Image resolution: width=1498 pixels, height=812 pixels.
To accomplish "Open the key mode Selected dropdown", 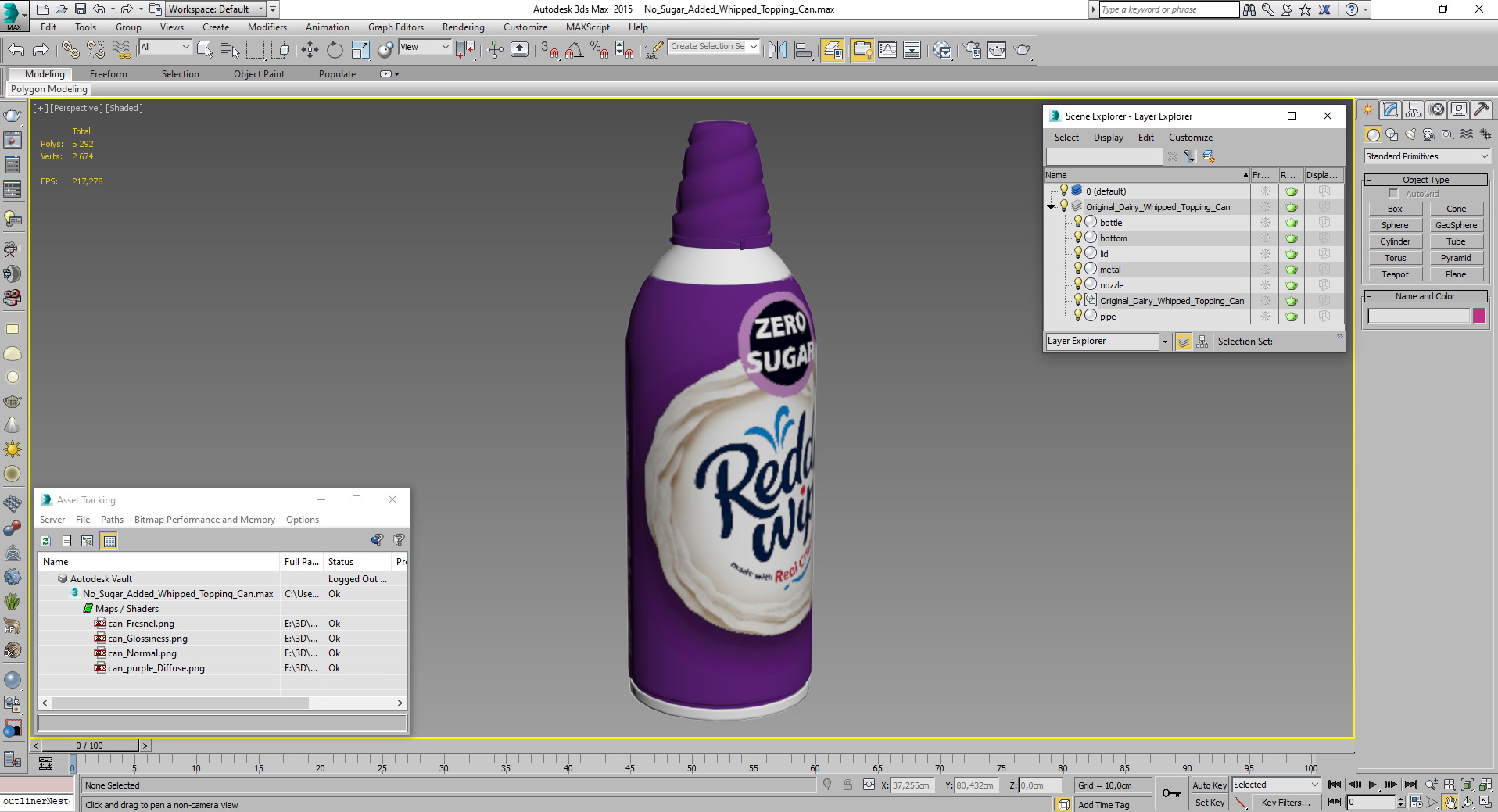I will (1277, 785).
